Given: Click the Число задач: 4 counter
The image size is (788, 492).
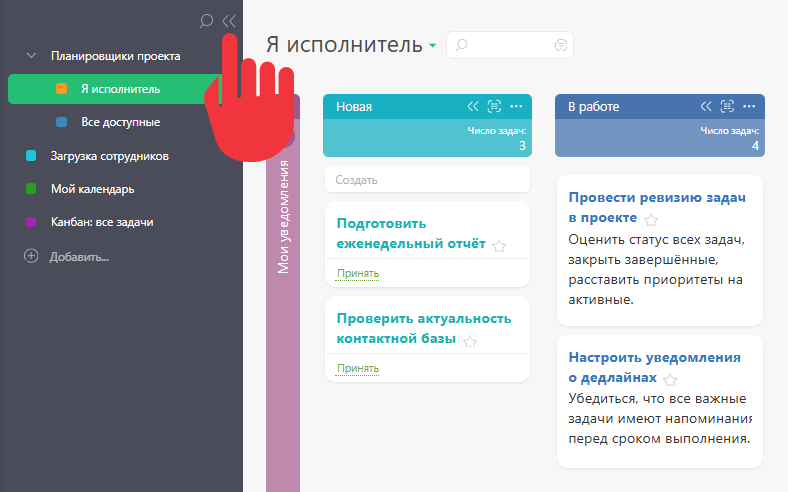Looking at the screenshot, I should (730, 138).
